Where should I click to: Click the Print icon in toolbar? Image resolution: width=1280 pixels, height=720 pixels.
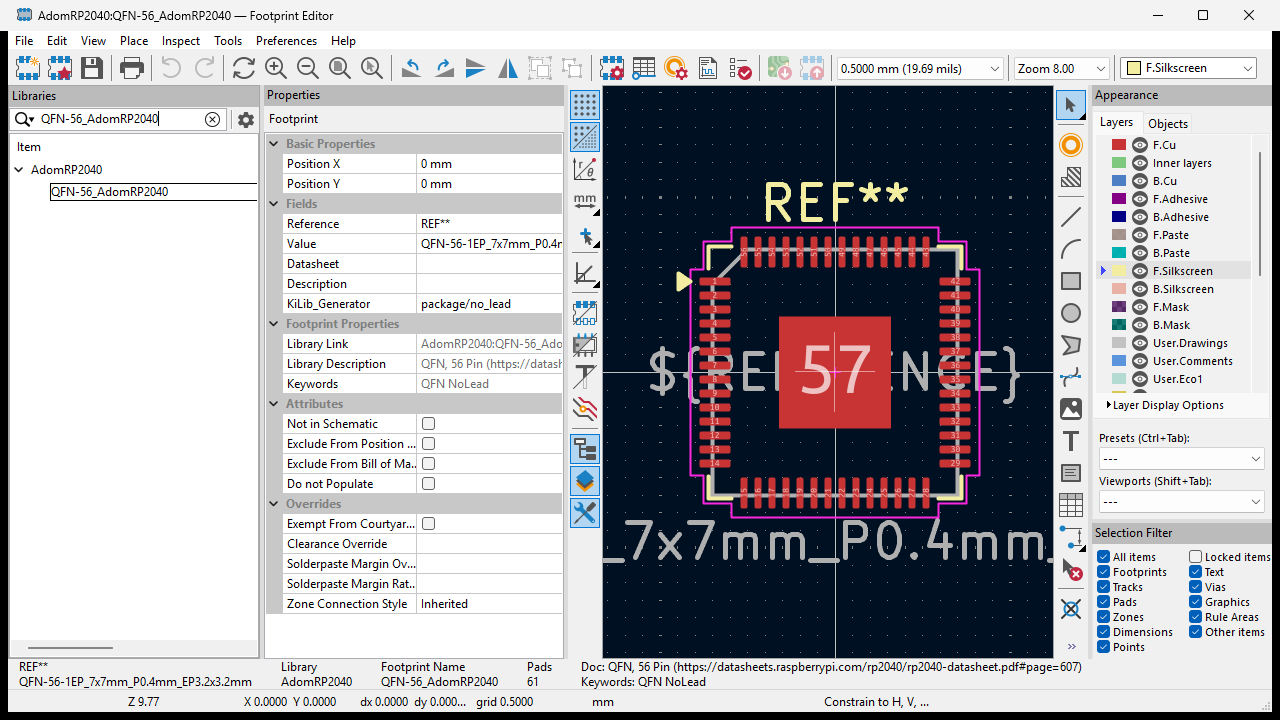point(132,68)
